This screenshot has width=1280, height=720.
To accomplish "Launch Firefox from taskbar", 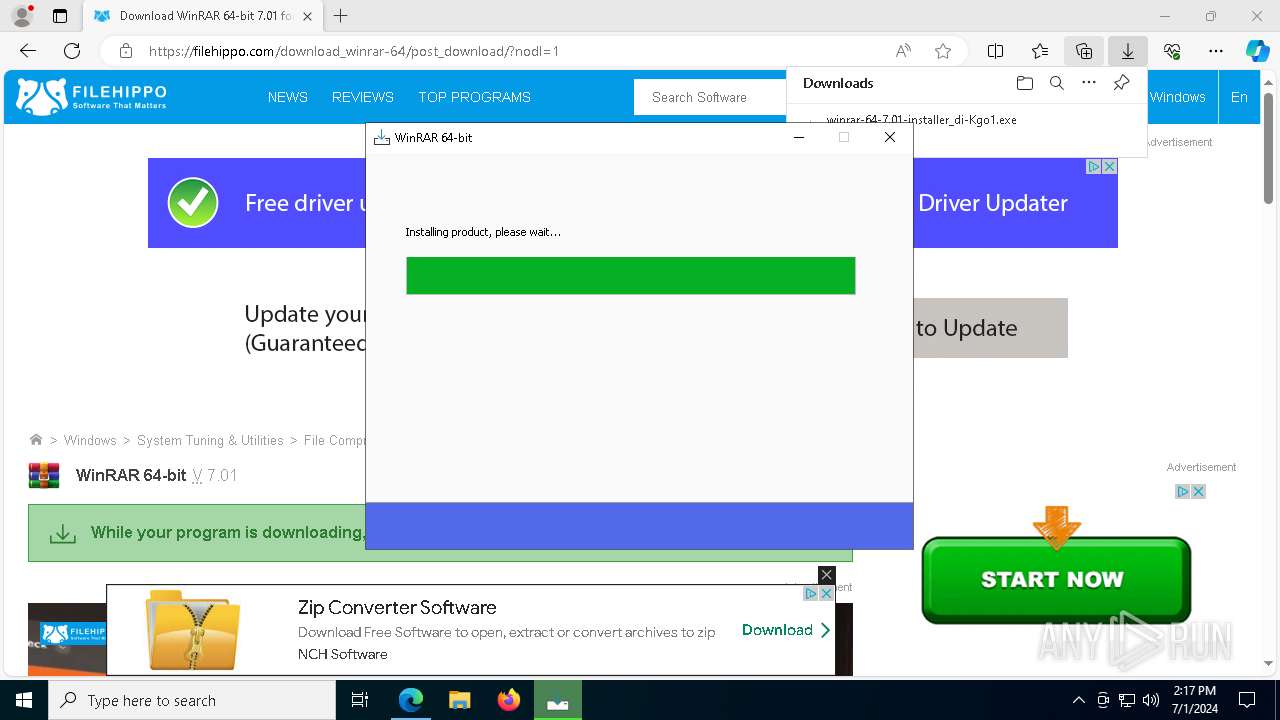I will (x=509, y=700).
